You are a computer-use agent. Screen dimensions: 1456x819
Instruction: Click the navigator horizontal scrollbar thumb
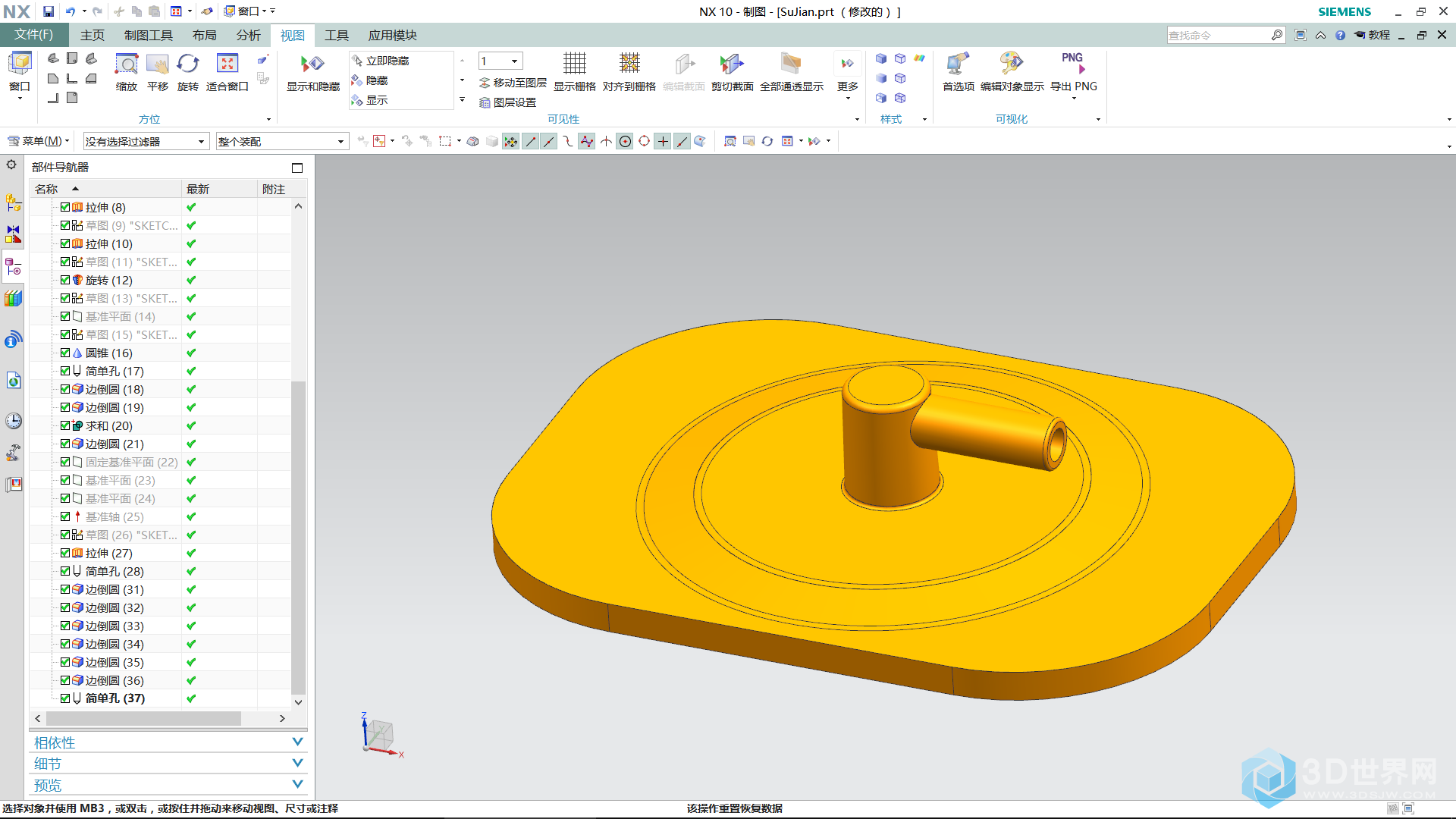tap(143, 718)
